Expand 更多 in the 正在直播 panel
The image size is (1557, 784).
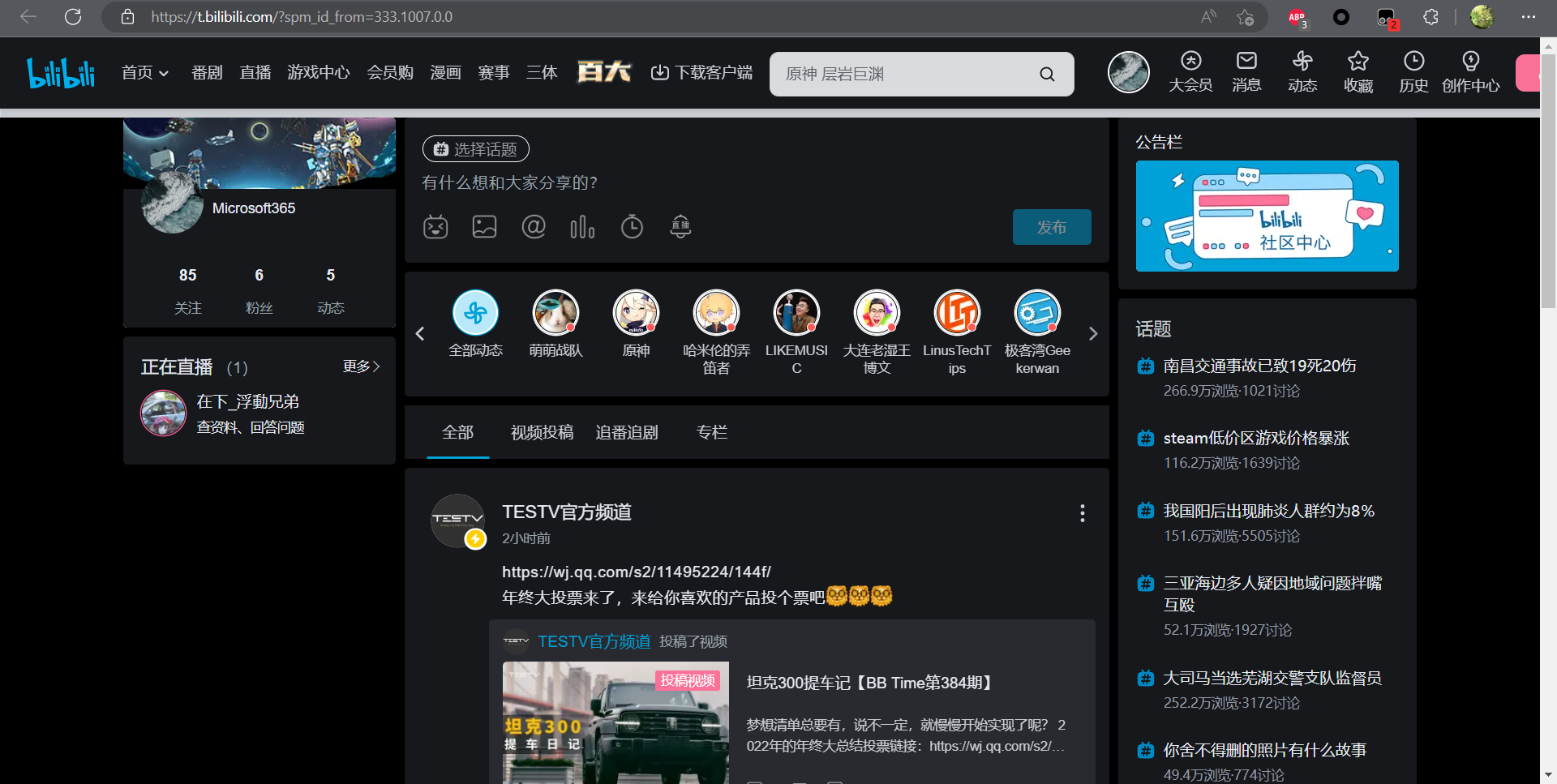361,366
